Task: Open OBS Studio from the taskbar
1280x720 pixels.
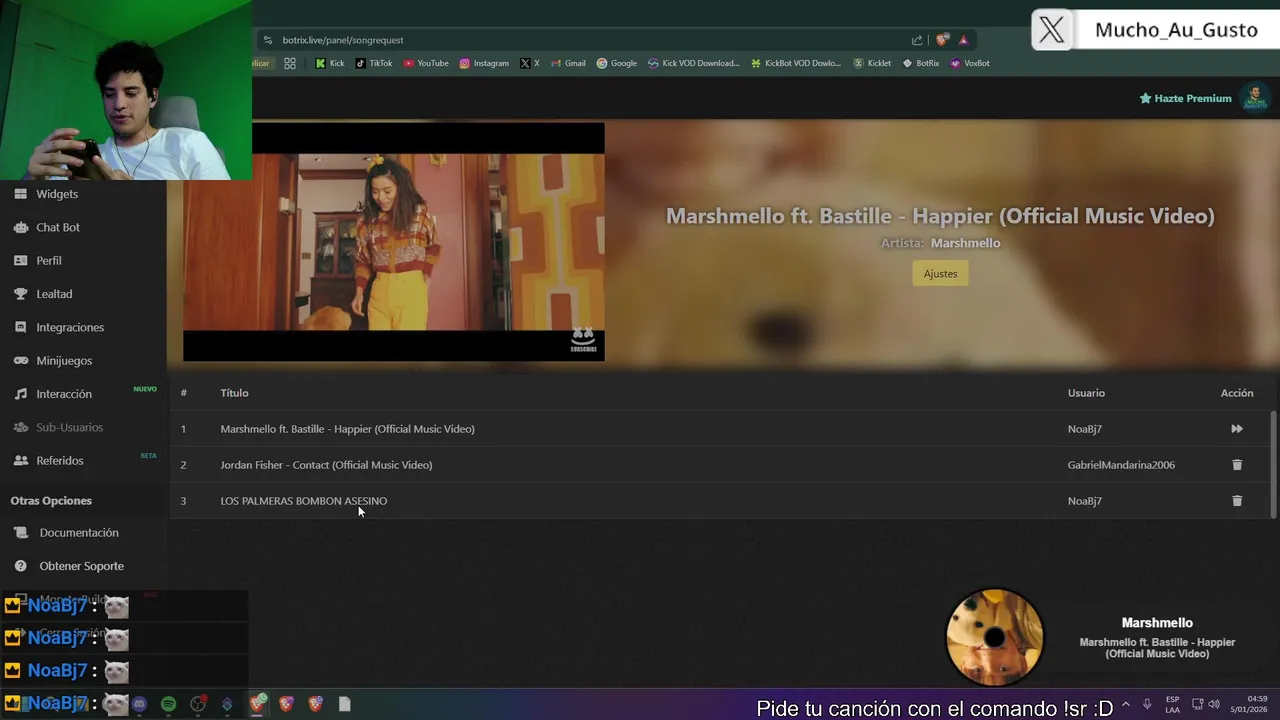Action: coord(198,704)
